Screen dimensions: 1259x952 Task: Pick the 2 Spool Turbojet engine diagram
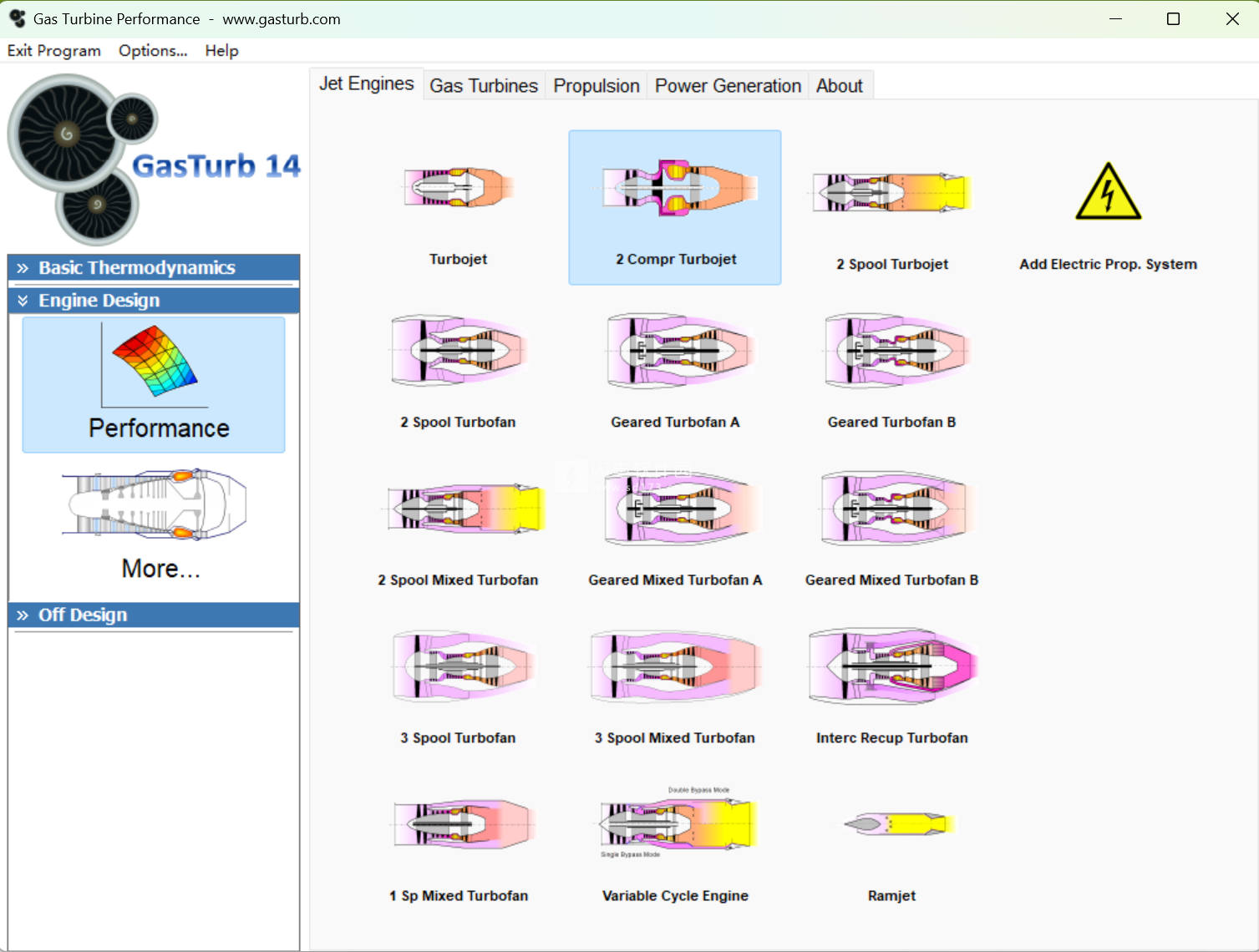point(892,192)
